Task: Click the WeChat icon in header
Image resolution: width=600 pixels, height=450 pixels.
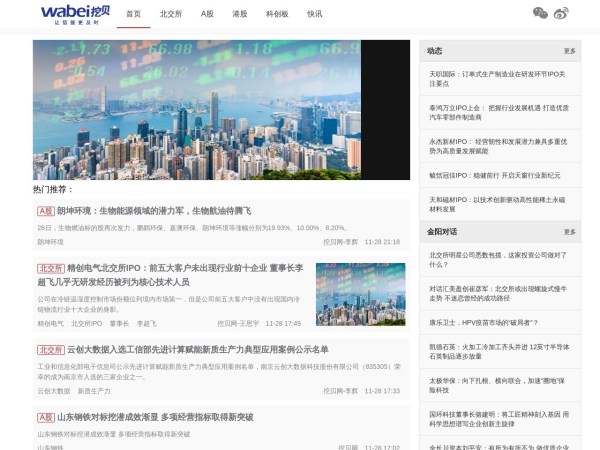Action: [540, 13]
